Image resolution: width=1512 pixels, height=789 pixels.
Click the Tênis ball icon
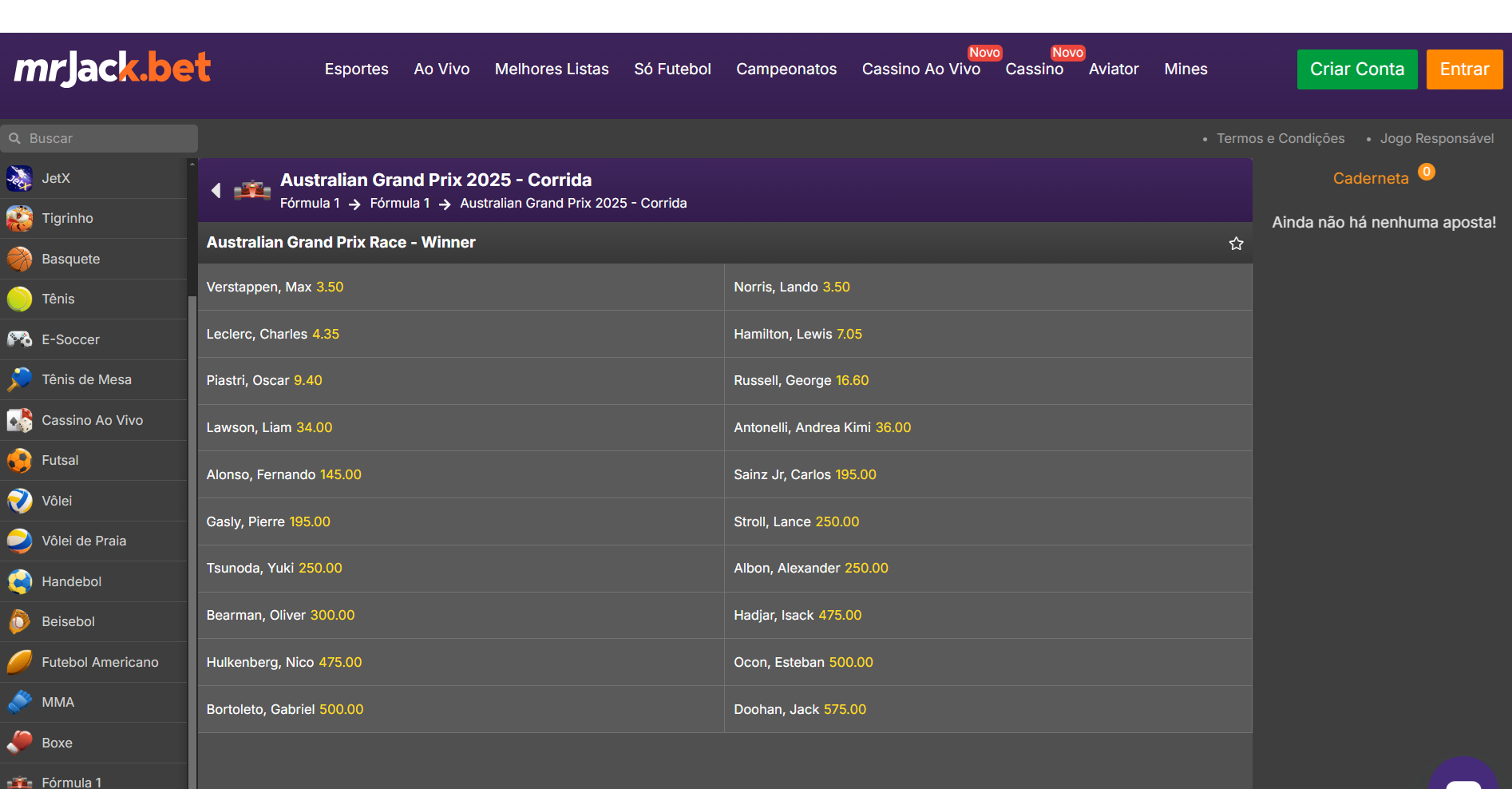pos(19,299)
